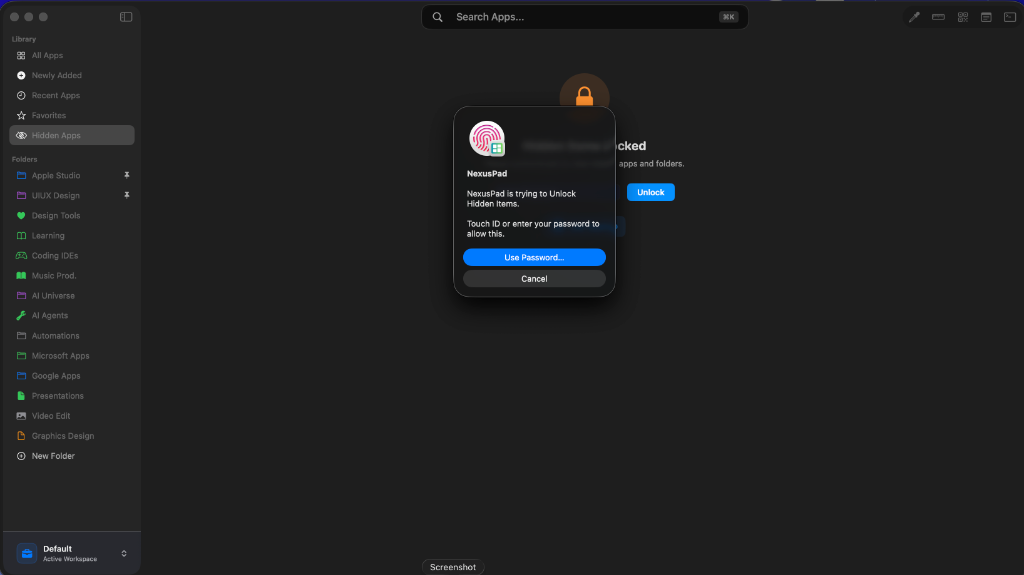Click the All Apps grid icon
This screenshot has width=1024, height=575.
21,56
